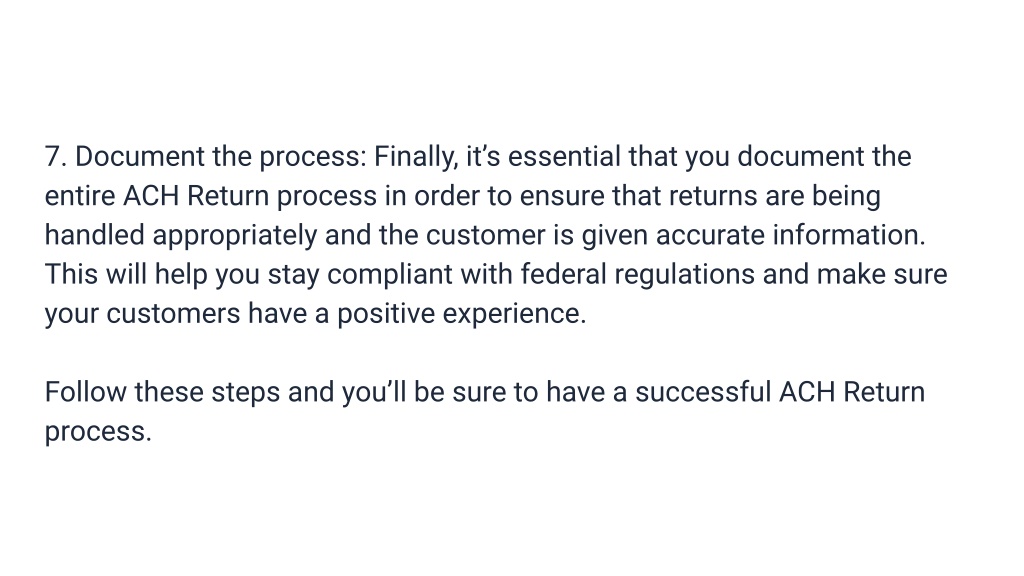
Task: Click the word "handled" starting line three
Action: tap(95, 235)
